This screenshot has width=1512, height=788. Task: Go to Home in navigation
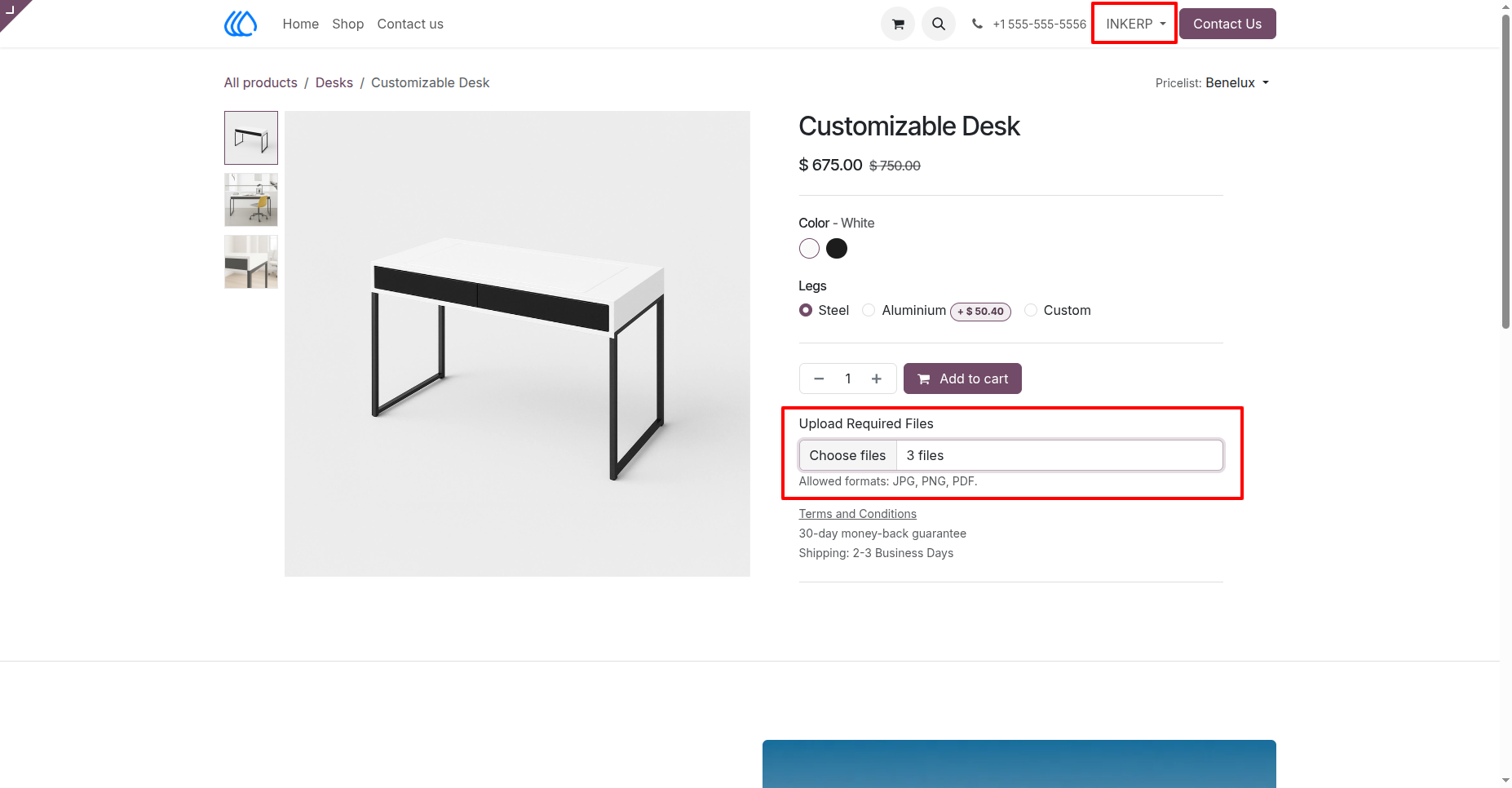300,24
